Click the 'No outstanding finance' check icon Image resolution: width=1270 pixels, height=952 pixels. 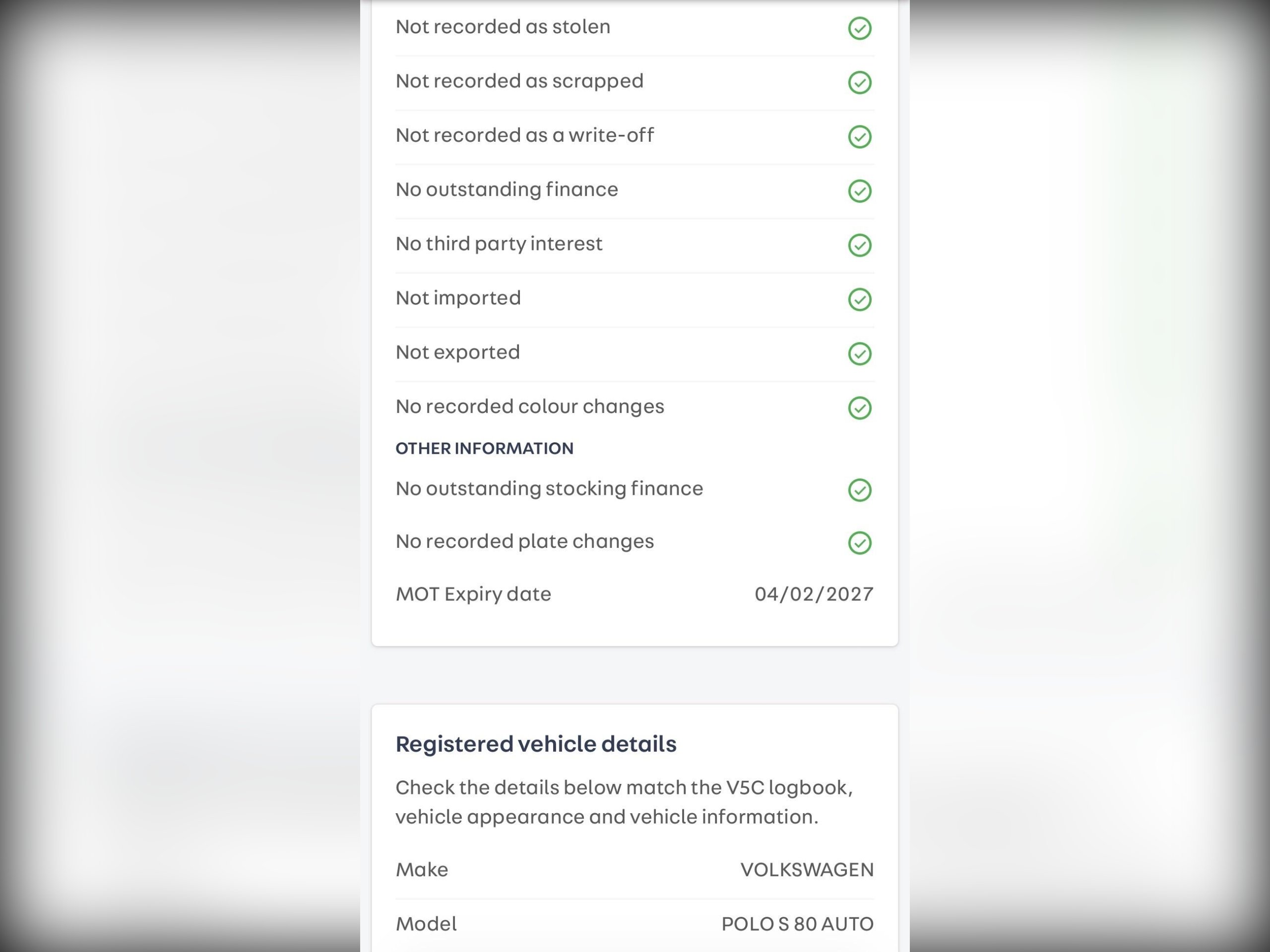click(x=860, y=191)
